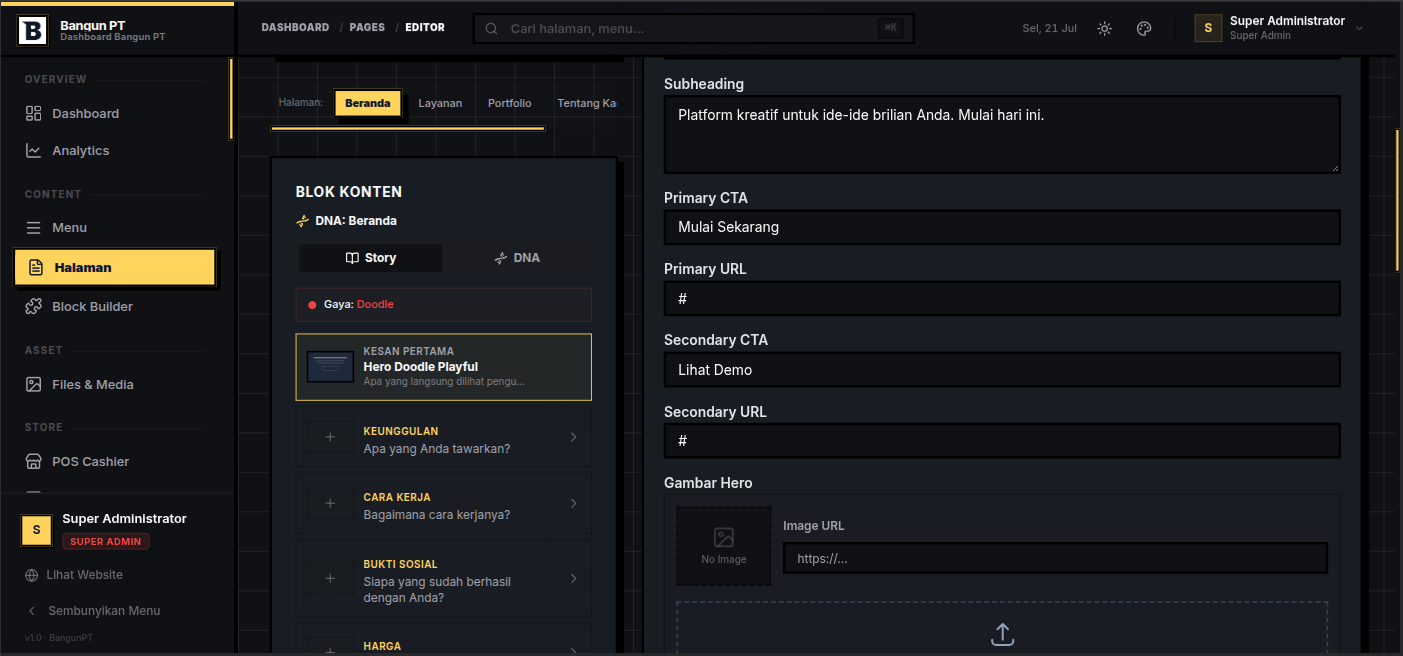Image resolution: width=1403 pixels, height=656 pixels.
Task: Select the Portfolio page tab
Action: [510, 103]
